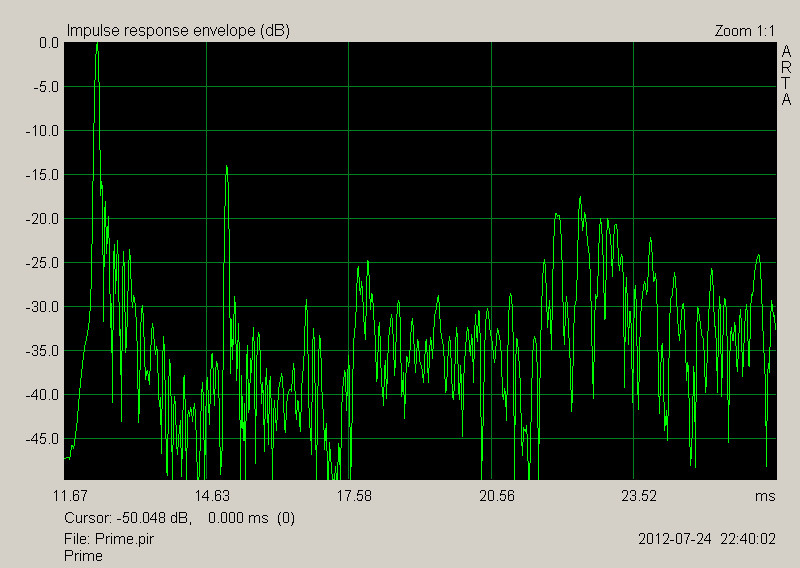Click the -30.0 dB axis label
The height and width of the screenshot is (568, 800).
42,307
